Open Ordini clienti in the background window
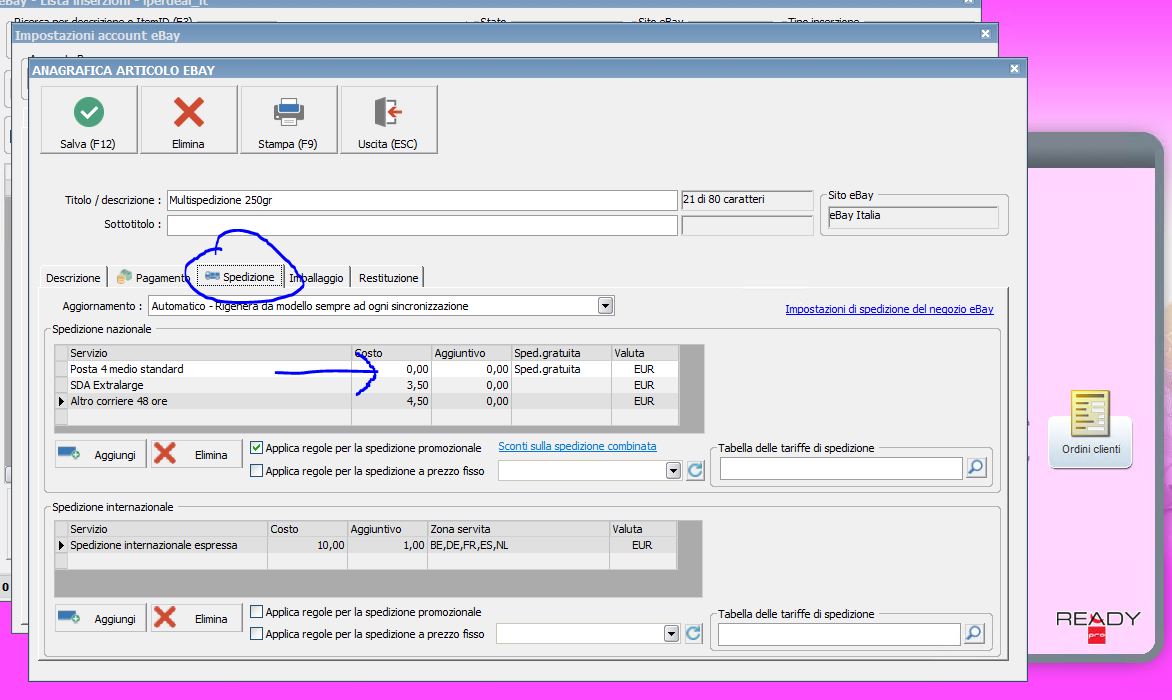This screenshot has width=1172, height=700. point(1091,428)
